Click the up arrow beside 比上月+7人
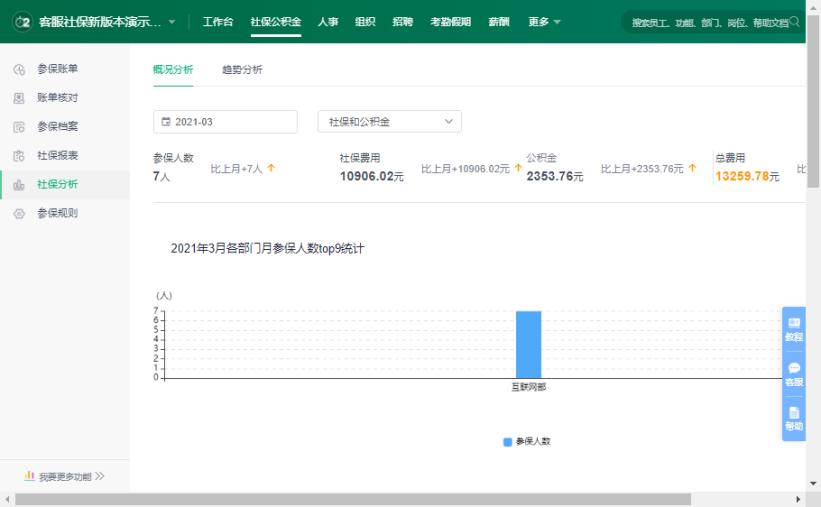This screenshot has height=507, width=821. [271, 168]
